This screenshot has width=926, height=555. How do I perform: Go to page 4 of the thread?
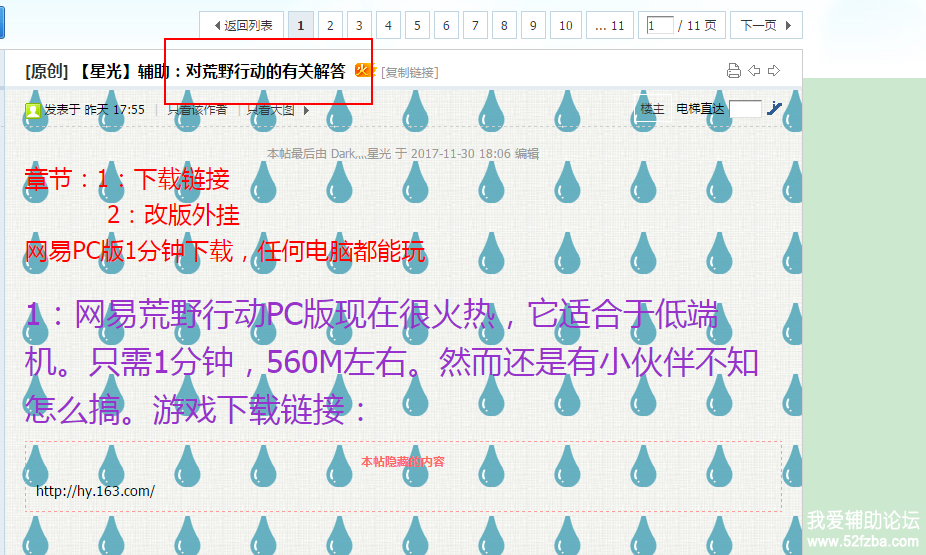point(388,25)
